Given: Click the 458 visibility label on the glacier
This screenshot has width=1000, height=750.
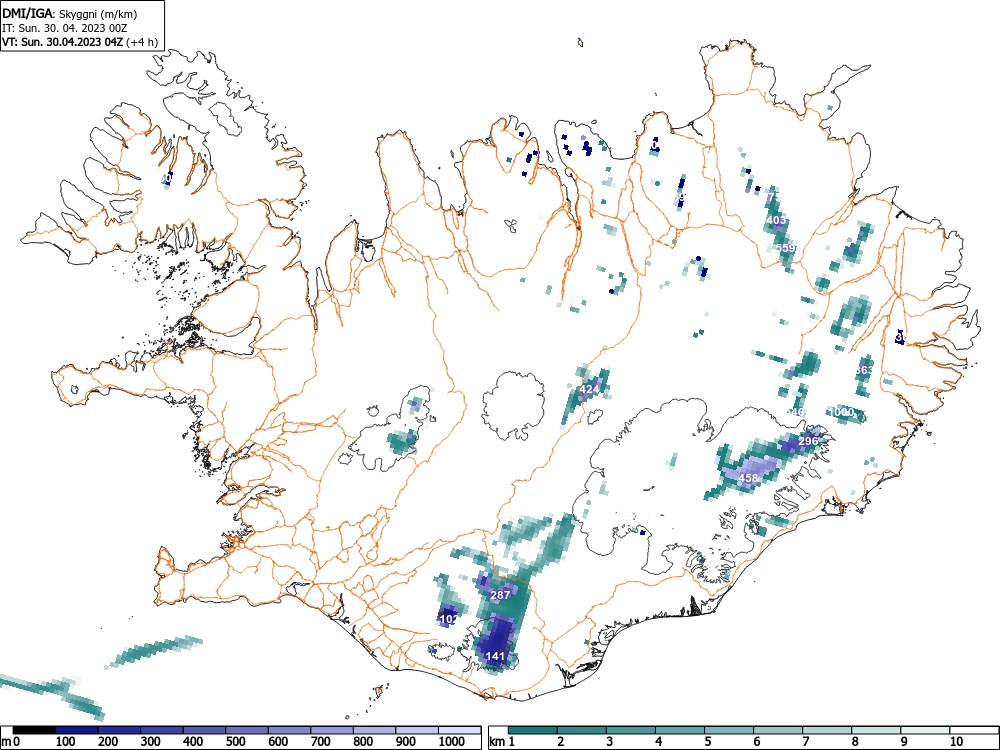Looking at the screenshot, I should (748, 478).
